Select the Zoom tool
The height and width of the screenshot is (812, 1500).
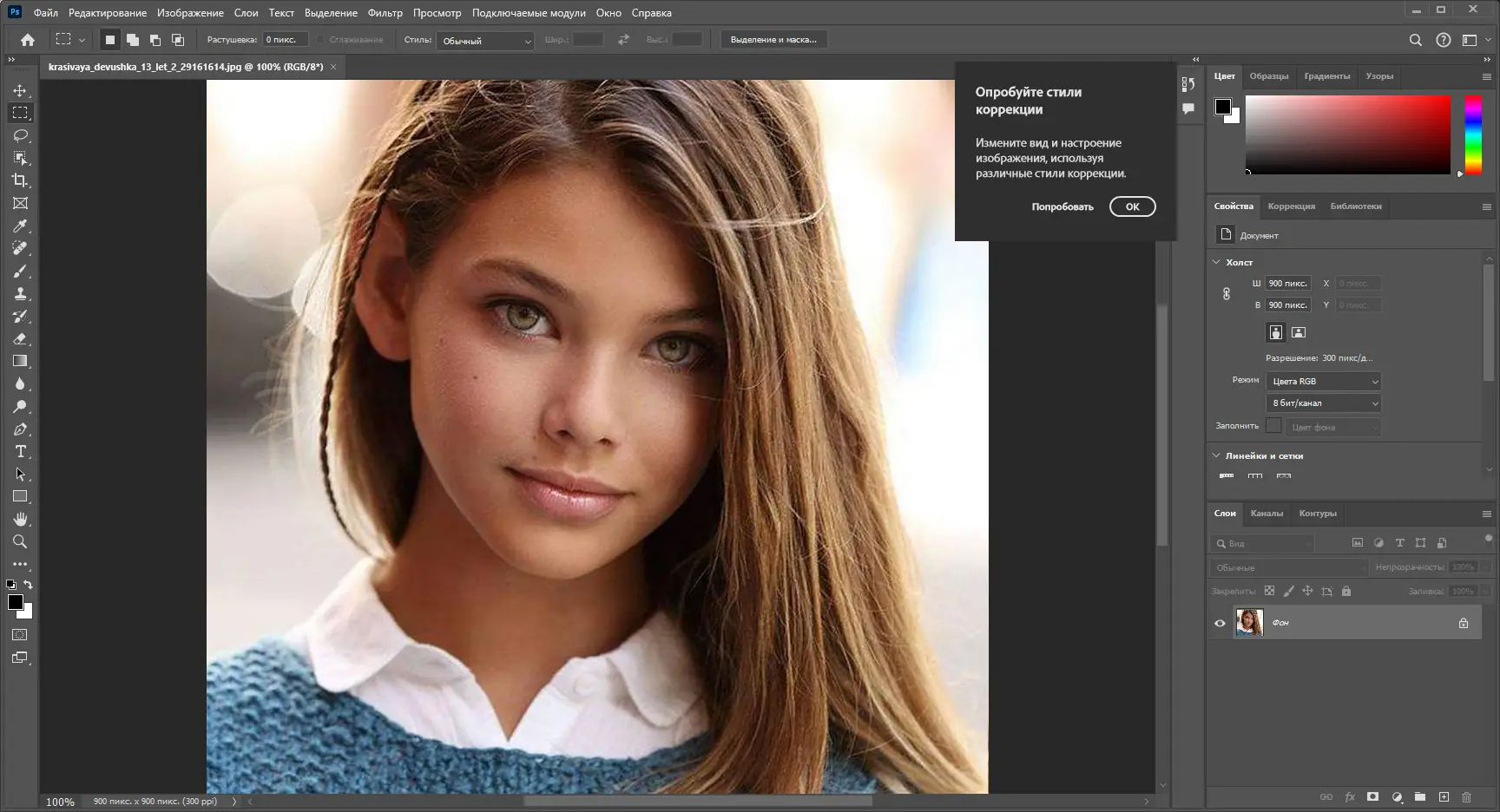[20, 541]
